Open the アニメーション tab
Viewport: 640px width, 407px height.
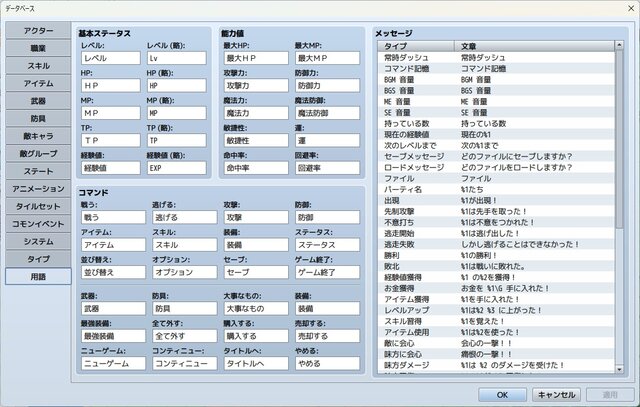38,189
